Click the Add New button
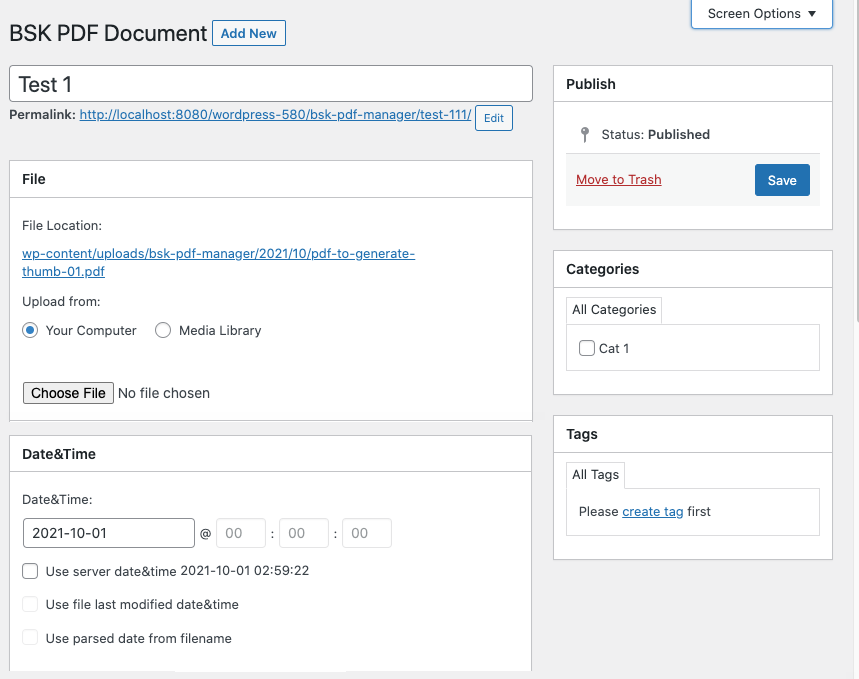The height and width of the screenshot is (679, 859). pos(248,33)
